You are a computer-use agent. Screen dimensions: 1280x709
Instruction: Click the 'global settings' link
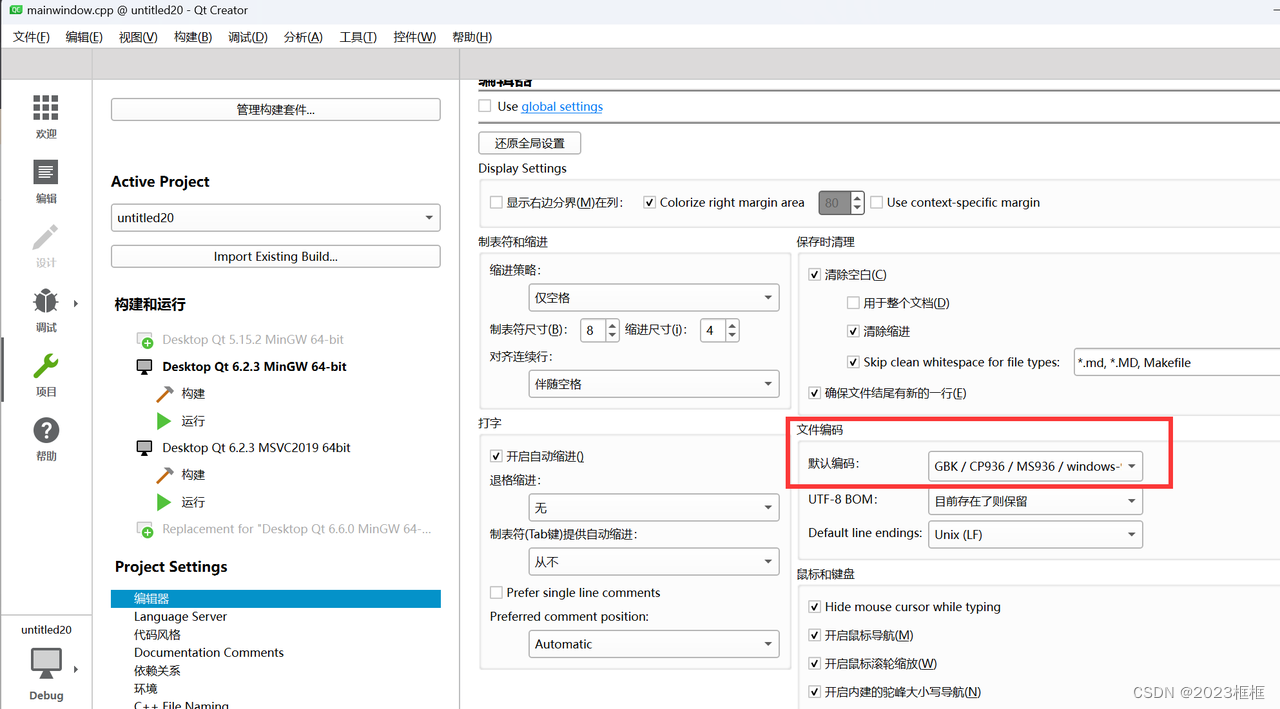pos(561,106)
